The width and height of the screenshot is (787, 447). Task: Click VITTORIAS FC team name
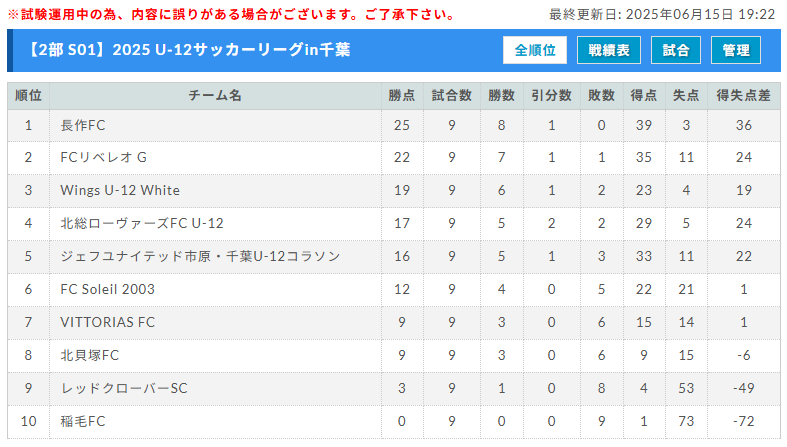pos(107,322)
